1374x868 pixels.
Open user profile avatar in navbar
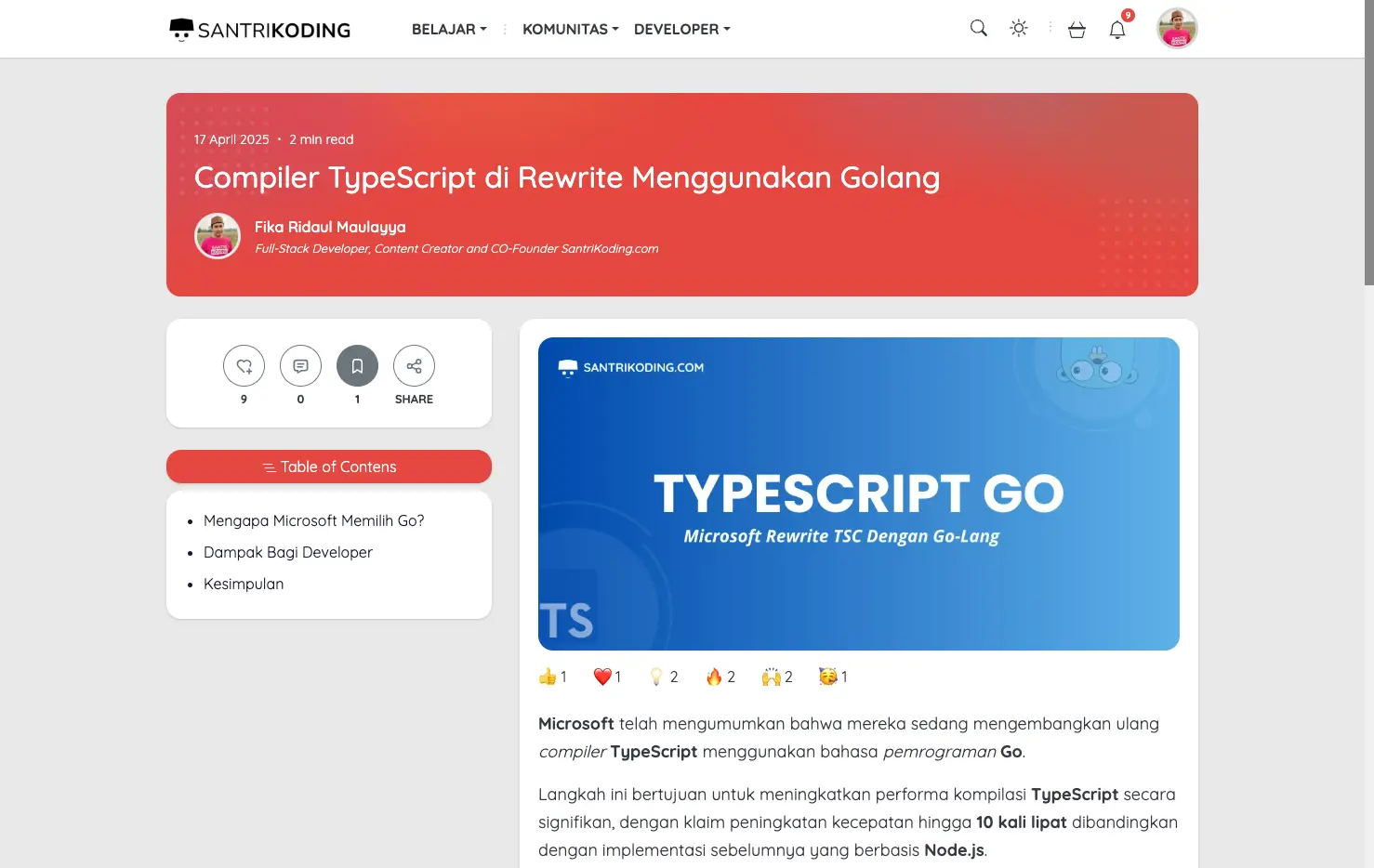tap(1177, 28)
